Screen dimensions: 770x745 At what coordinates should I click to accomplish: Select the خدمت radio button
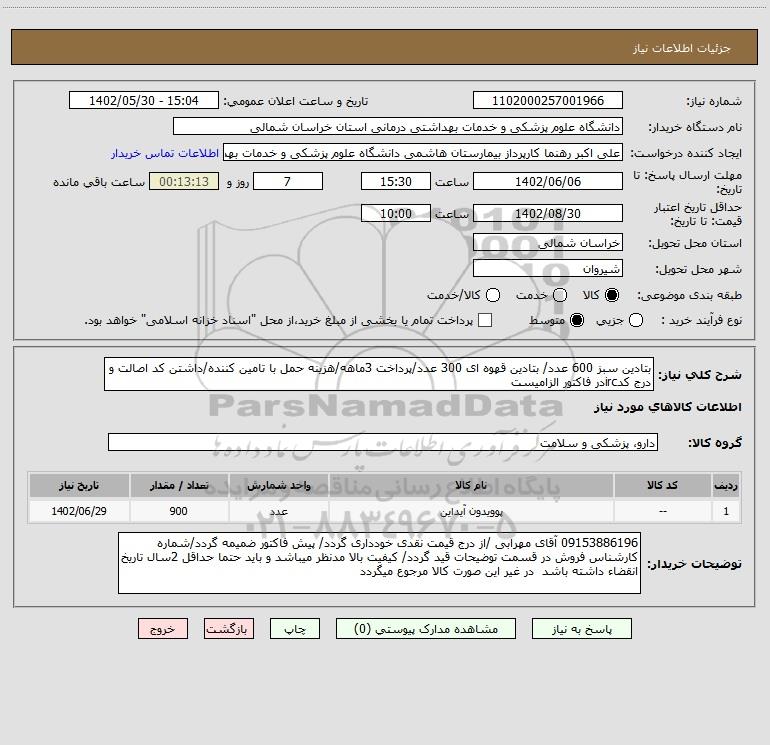click(560, 295)
